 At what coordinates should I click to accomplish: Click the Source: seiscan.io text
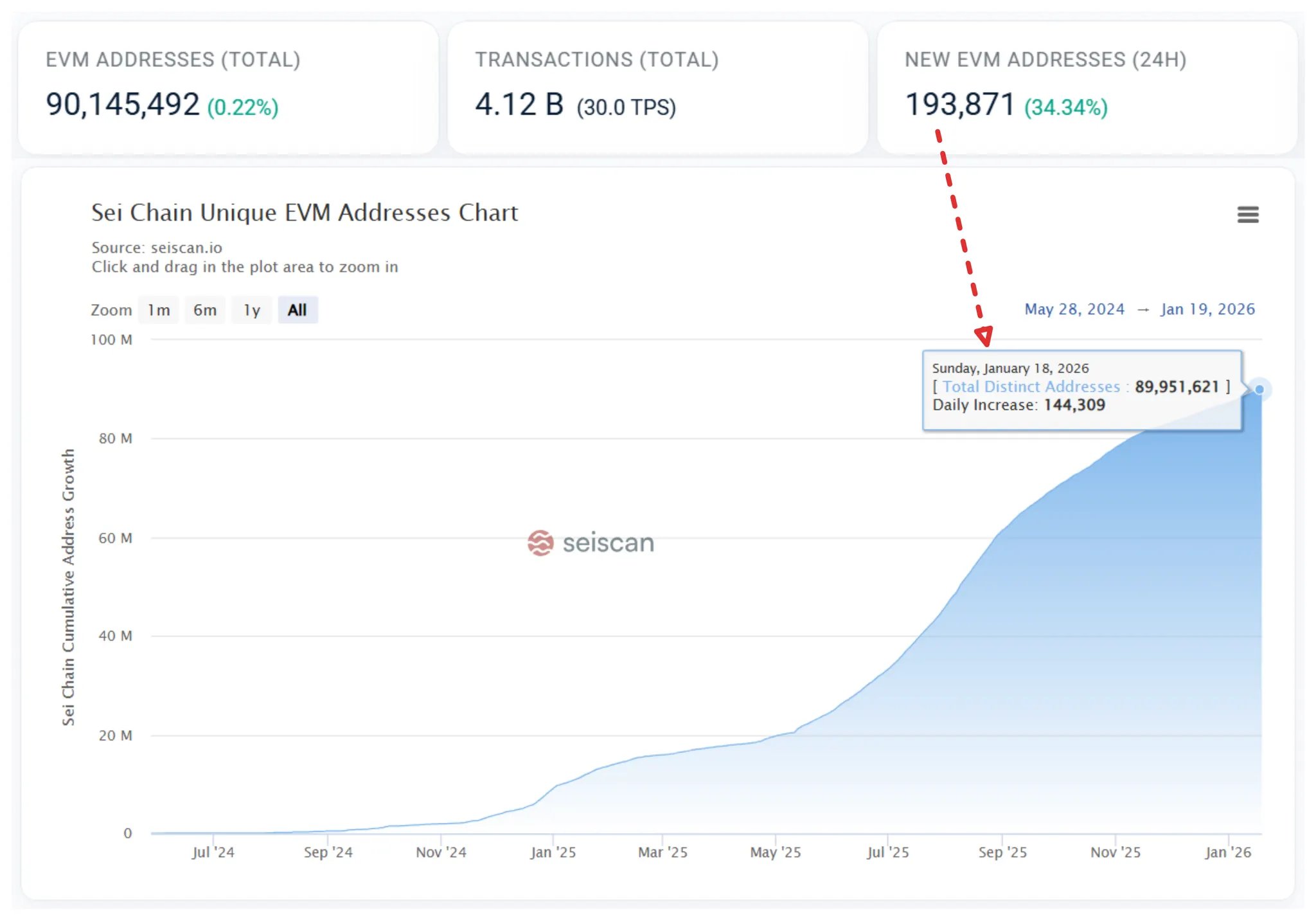coord(157,248)
